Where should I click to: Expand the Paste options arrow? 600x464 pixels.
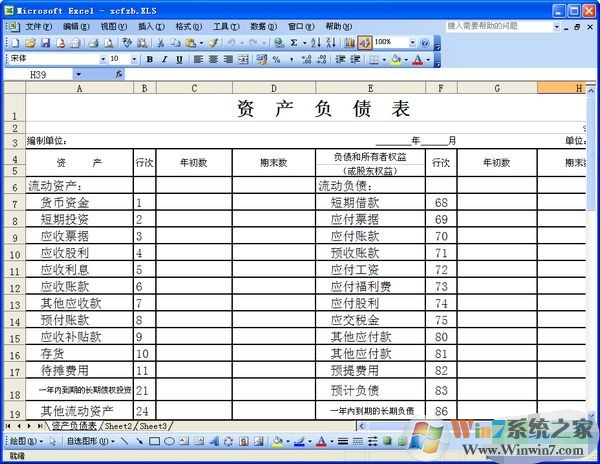(201, 43)
